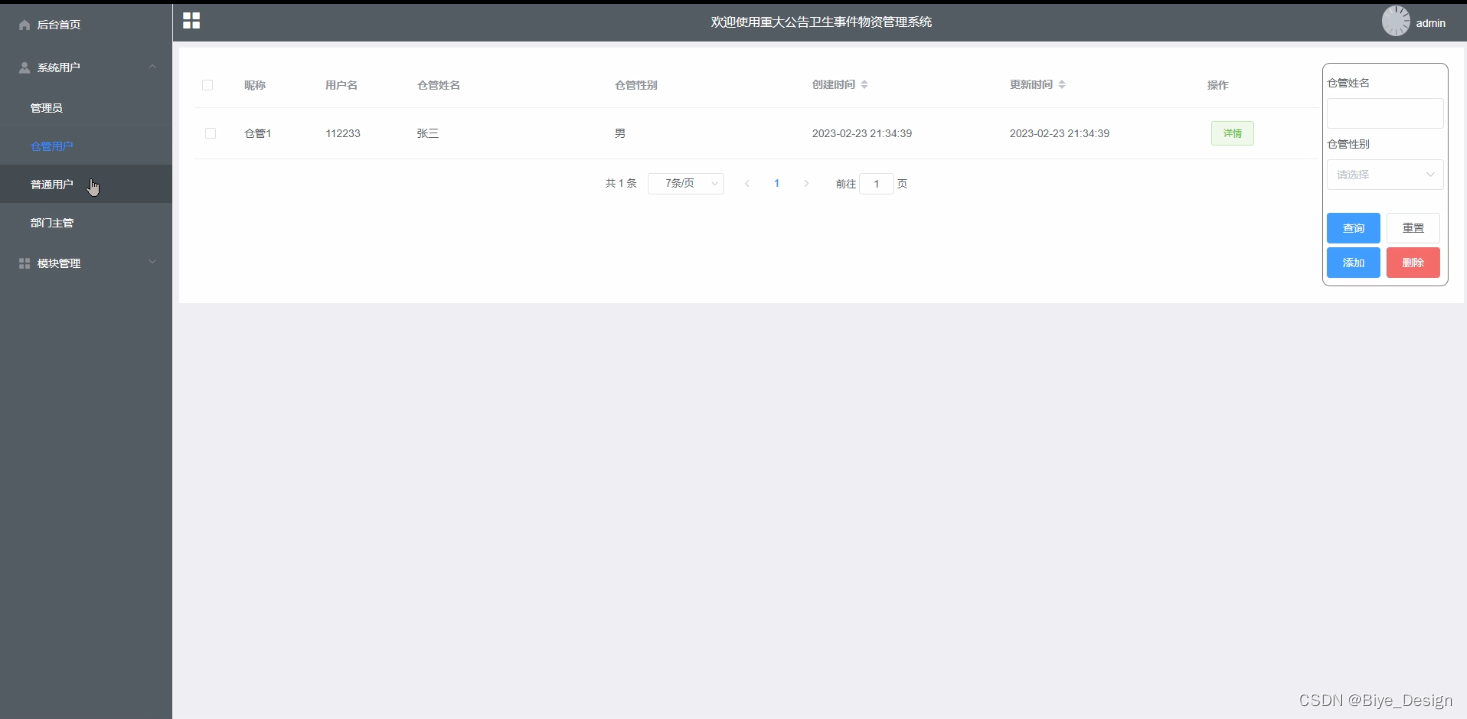Image resolution: width=1467 pixels, height=719 pixels.
Task: Click the 仓管姓名 search input field
Action: 1385,113
